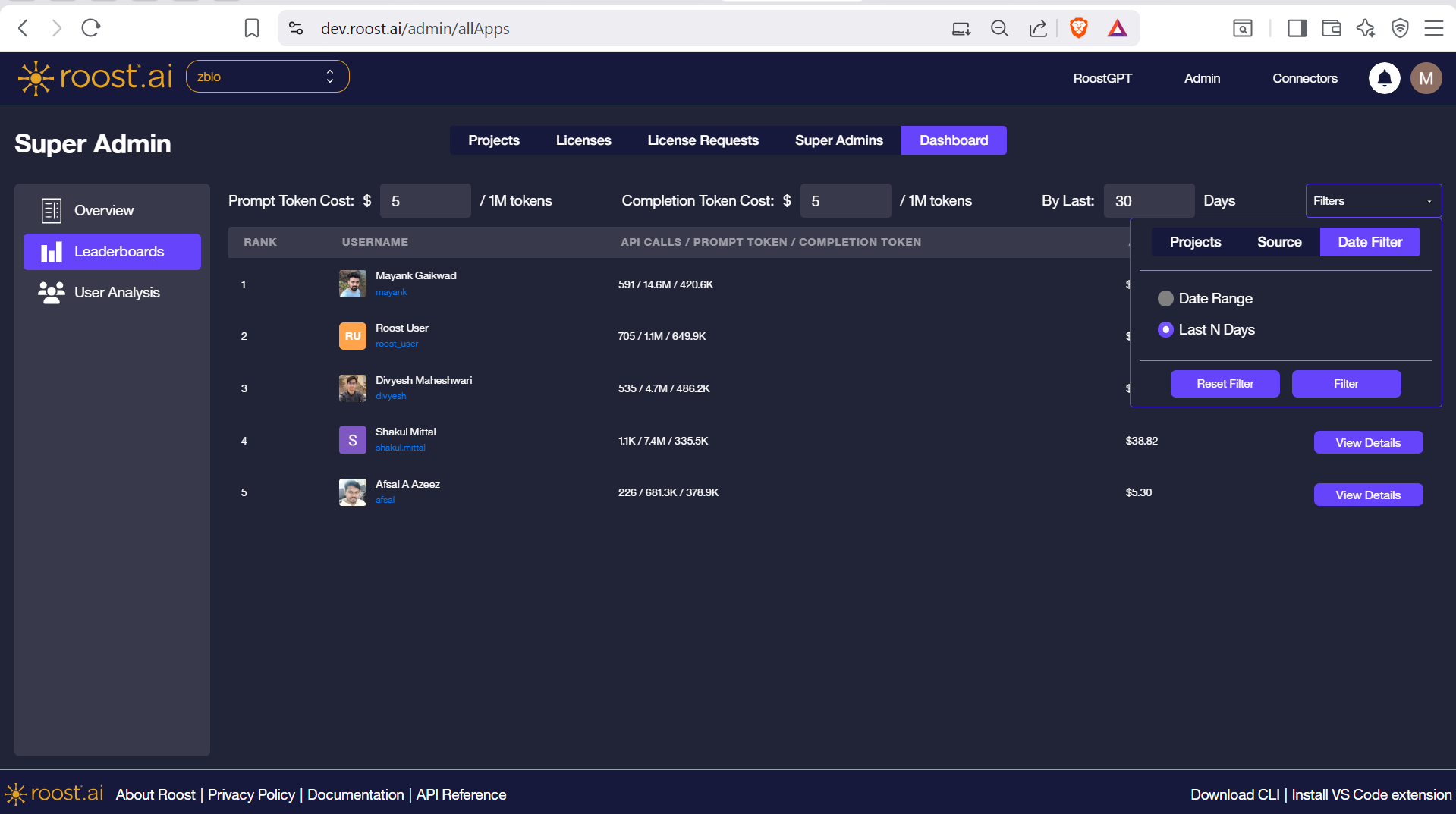Expand the Filters dropdown
This screenshot has height=814, width=1456.
point(1373,200)
